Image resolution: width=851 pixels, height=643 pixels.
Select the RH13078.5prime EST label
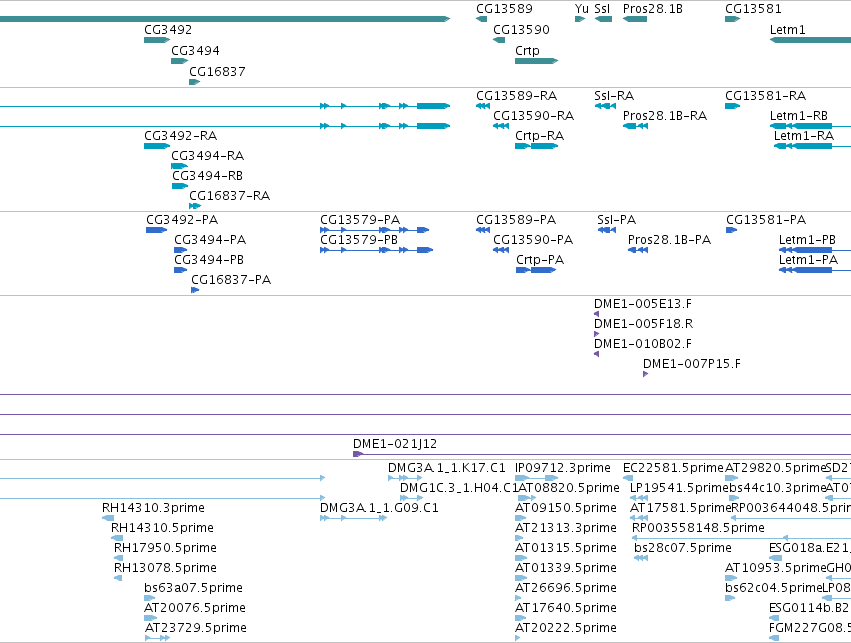tap(166, 568)
